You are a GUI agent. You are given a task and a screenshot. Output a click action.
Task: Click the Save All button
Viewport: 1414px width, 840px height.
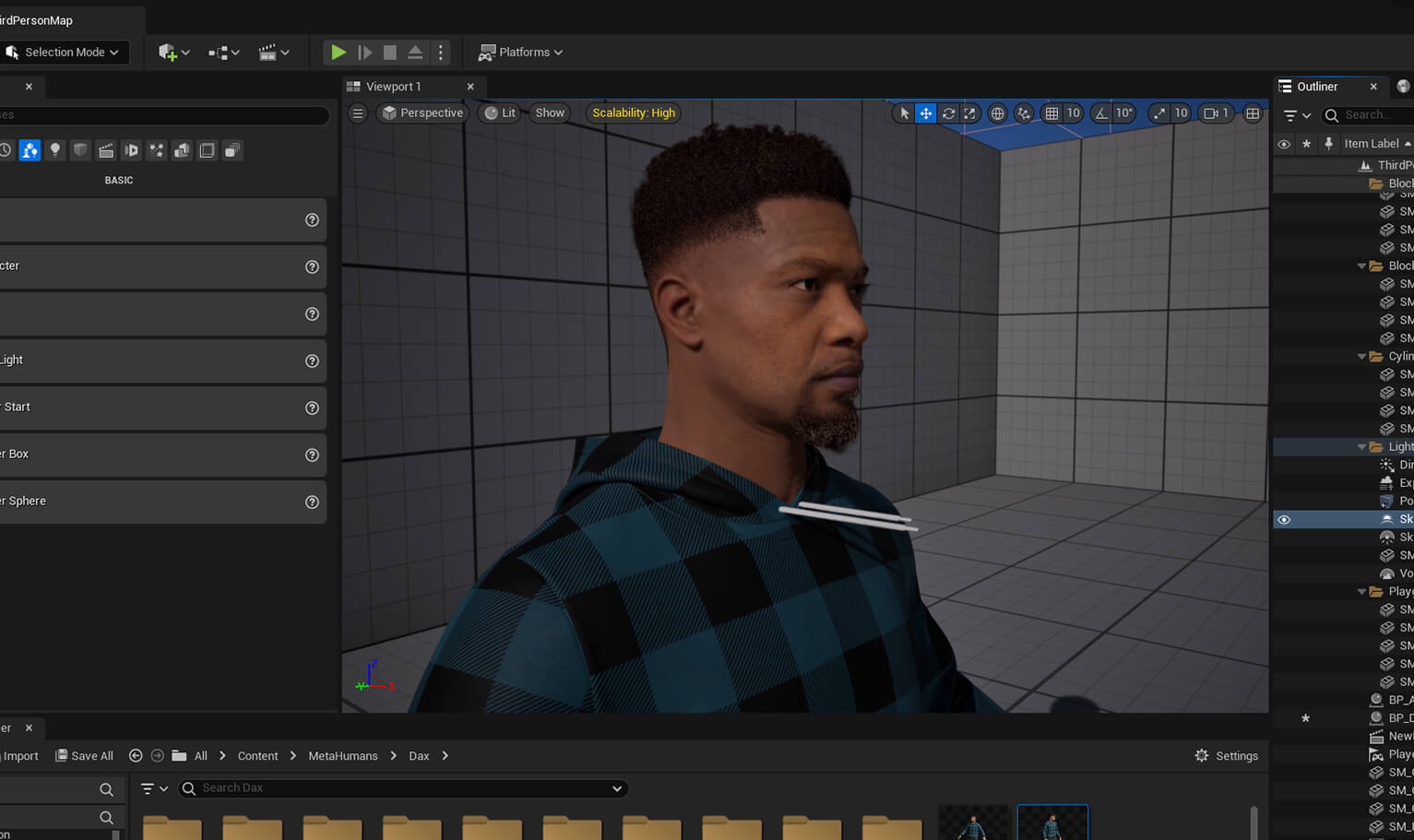point(84,756)
